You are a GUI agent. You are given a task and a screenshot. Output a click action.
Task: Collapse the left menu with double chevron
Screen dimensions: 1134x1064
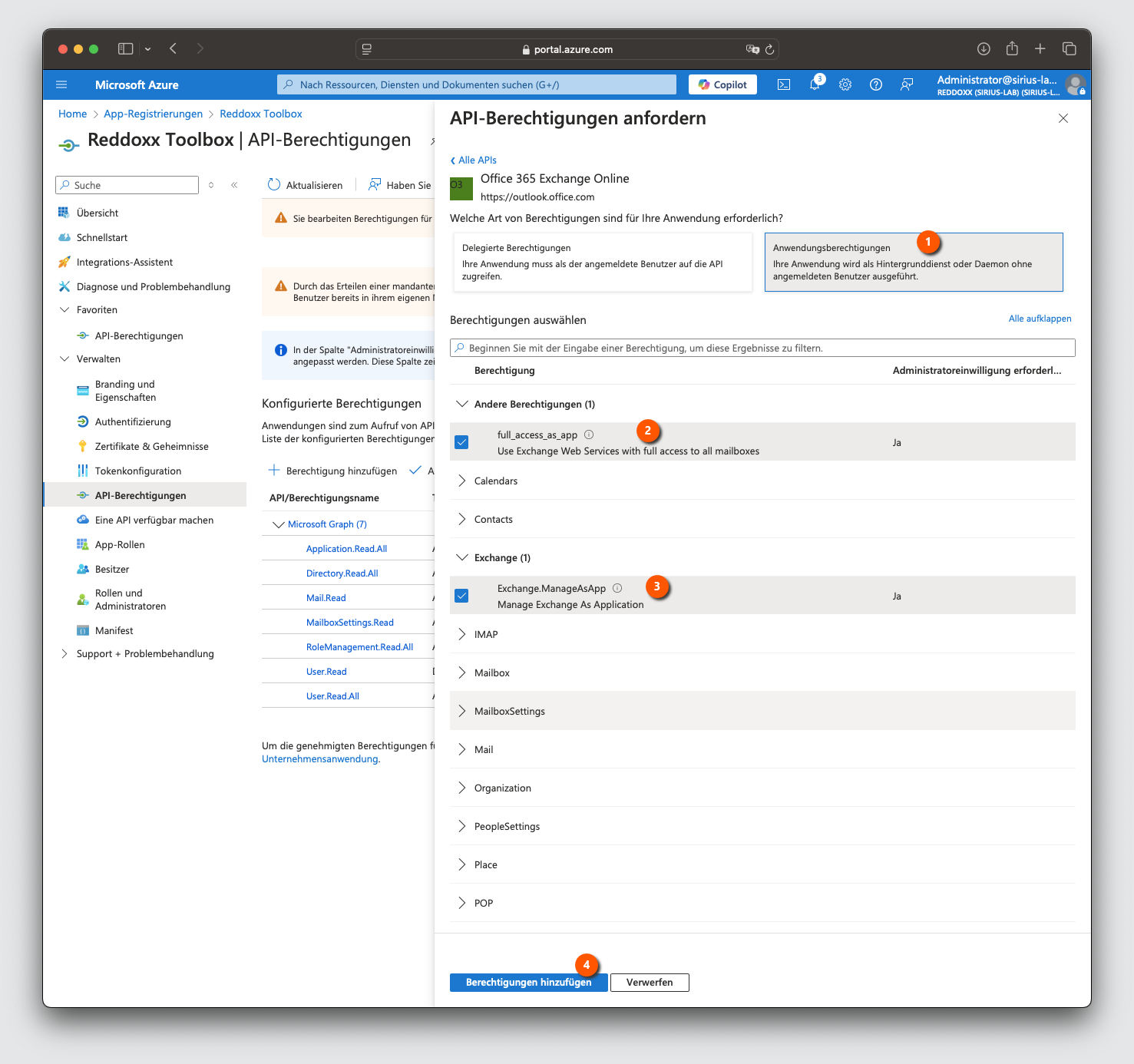click(234, 185)
